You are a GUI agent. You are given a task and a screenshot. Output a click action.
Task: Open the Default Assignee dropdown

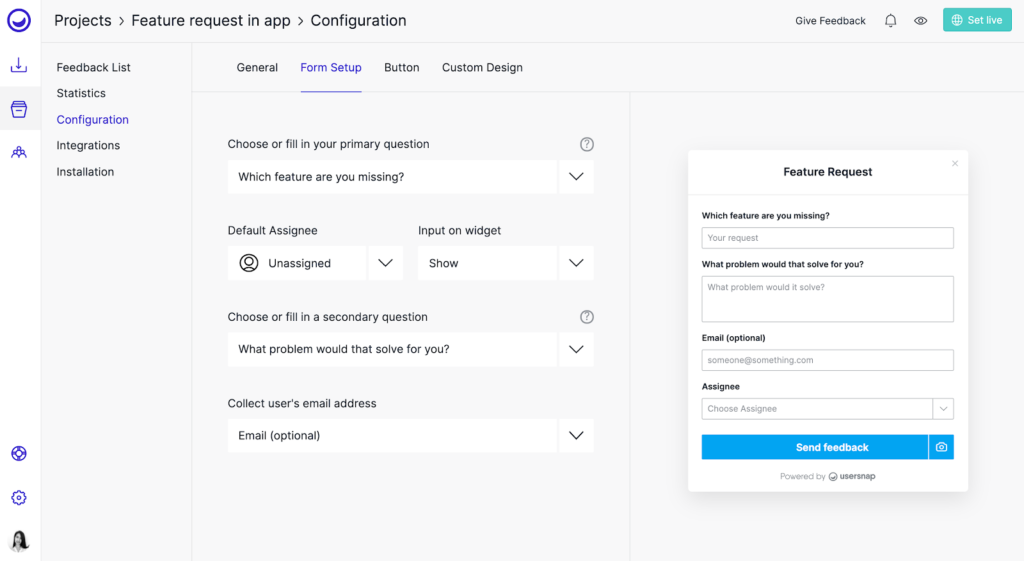tap(385, 263)
